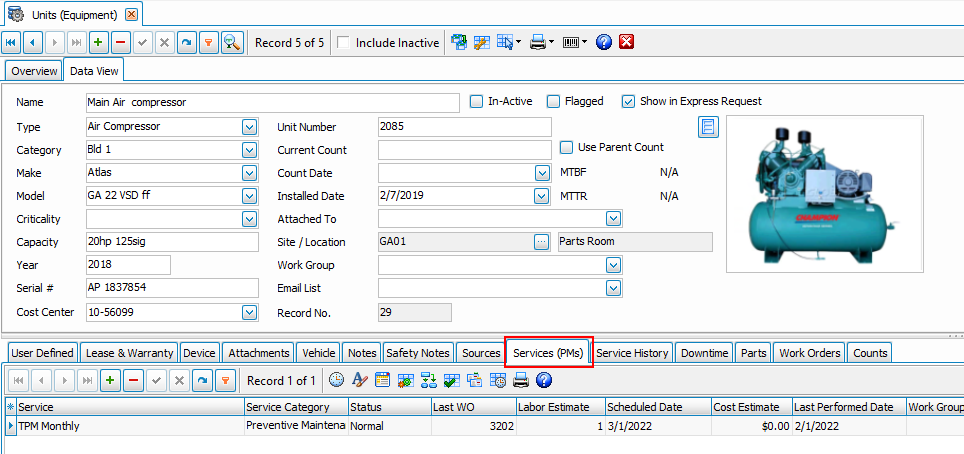The width and height of the screenshot is (964, 454).
Task: Click the grid tools wrench icon
Action: pos(481,42)
